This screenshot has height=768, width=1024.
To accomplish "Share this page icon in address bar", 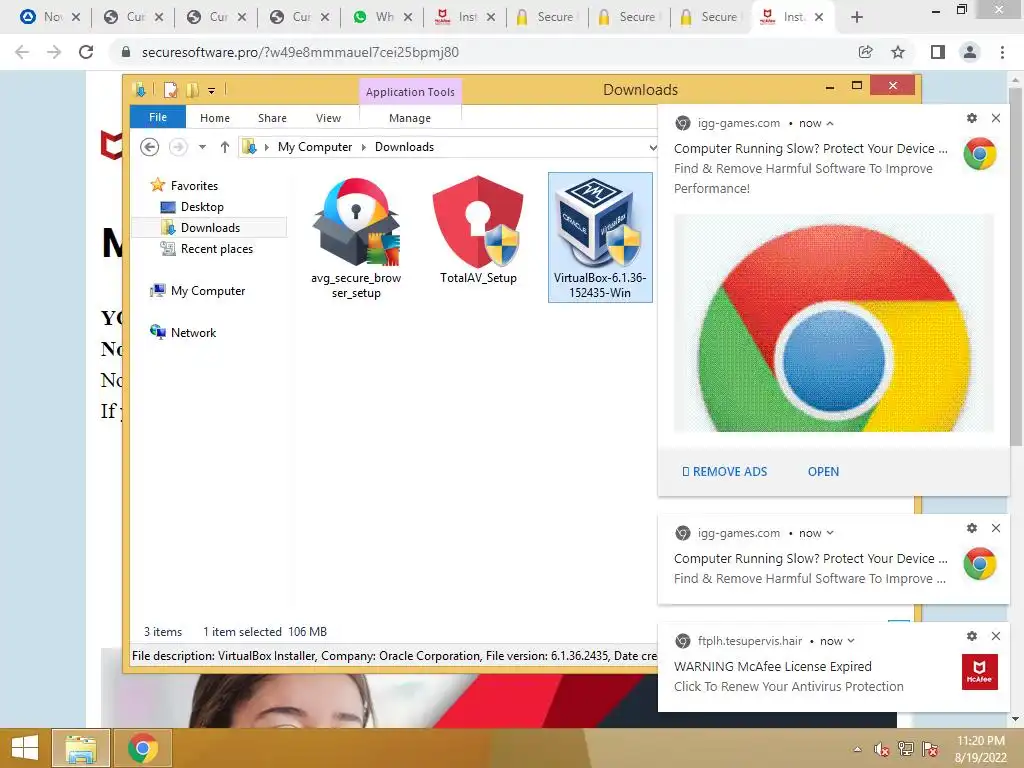I will [865, 52].
